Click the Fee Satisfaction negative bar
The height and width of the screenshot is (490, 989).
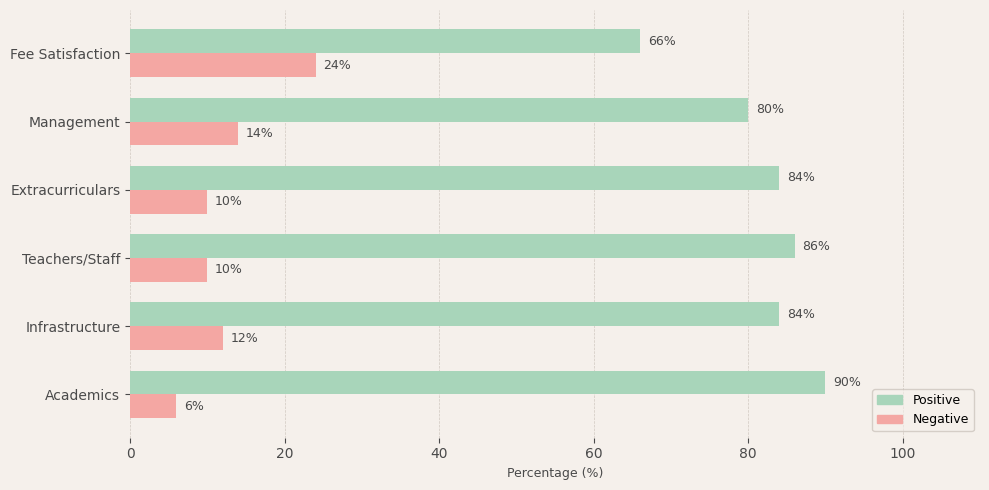(223, 65)
